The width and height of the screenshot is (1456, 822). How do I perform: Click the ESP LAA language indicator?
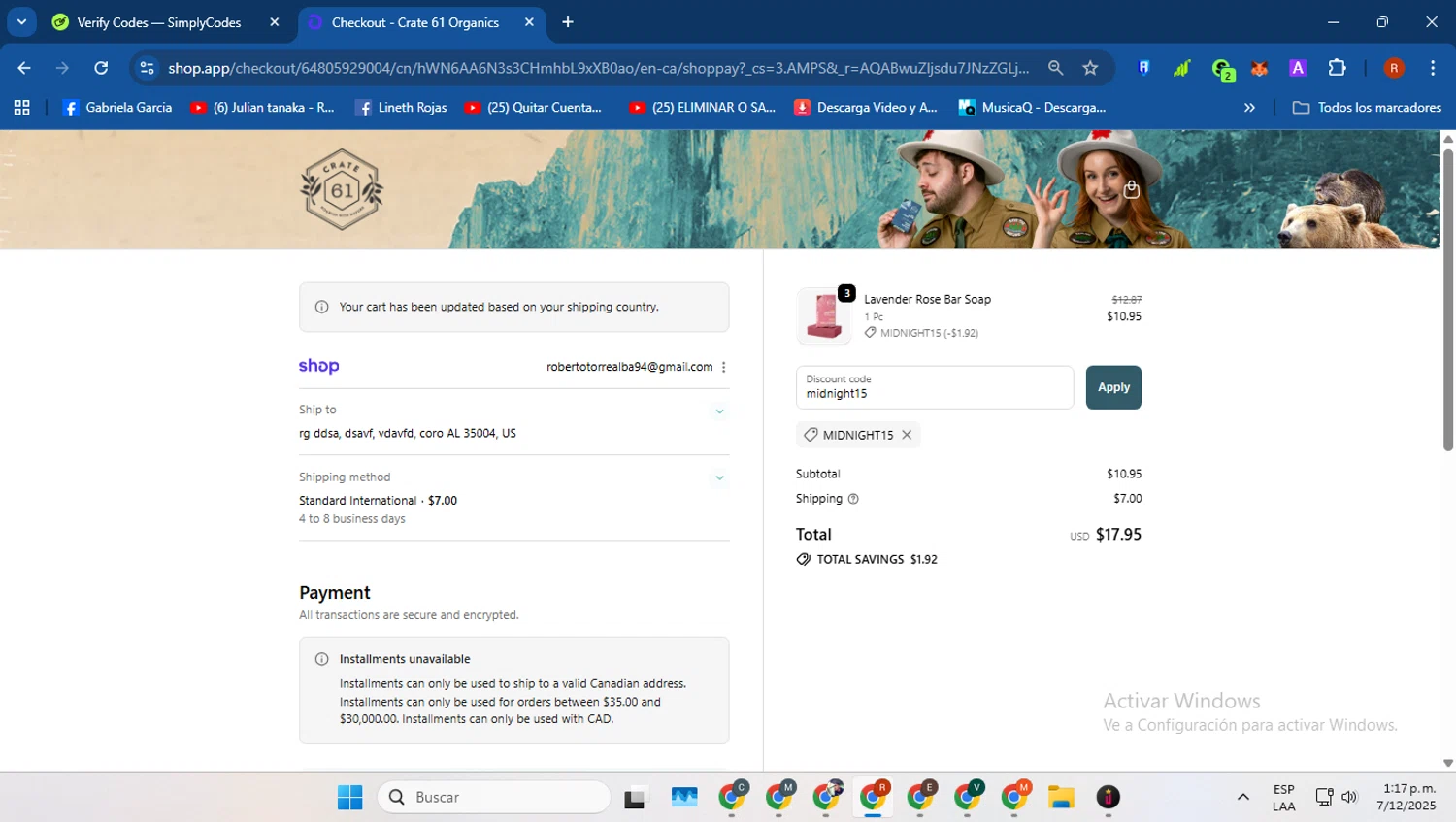(1283, 797)
